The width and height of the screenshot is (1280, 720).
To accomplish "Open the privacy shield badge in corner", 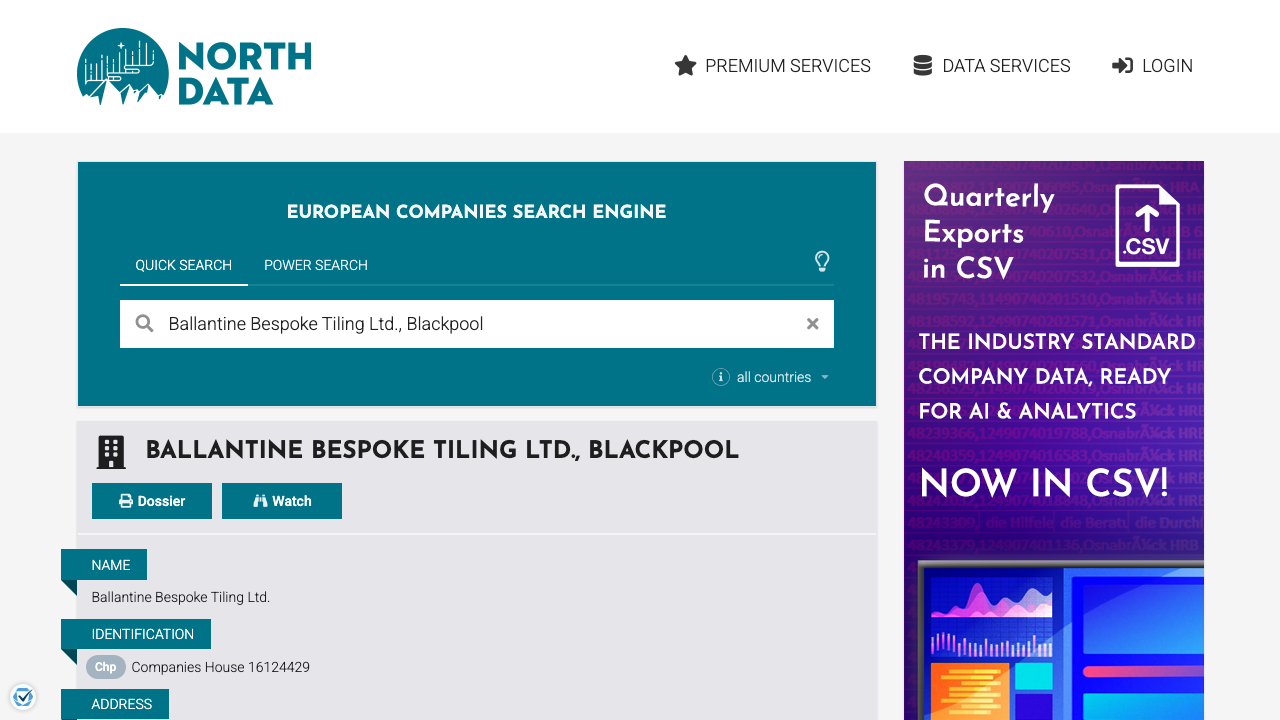I will click(23, 696).
